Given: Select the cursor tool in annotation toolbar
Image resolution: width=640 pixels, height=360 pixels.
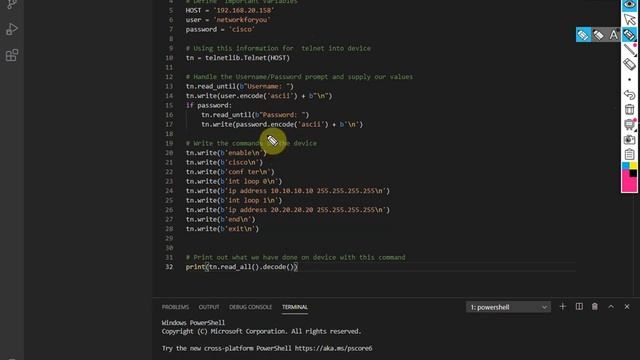Looking at the screenshot, I should (630, 19).
